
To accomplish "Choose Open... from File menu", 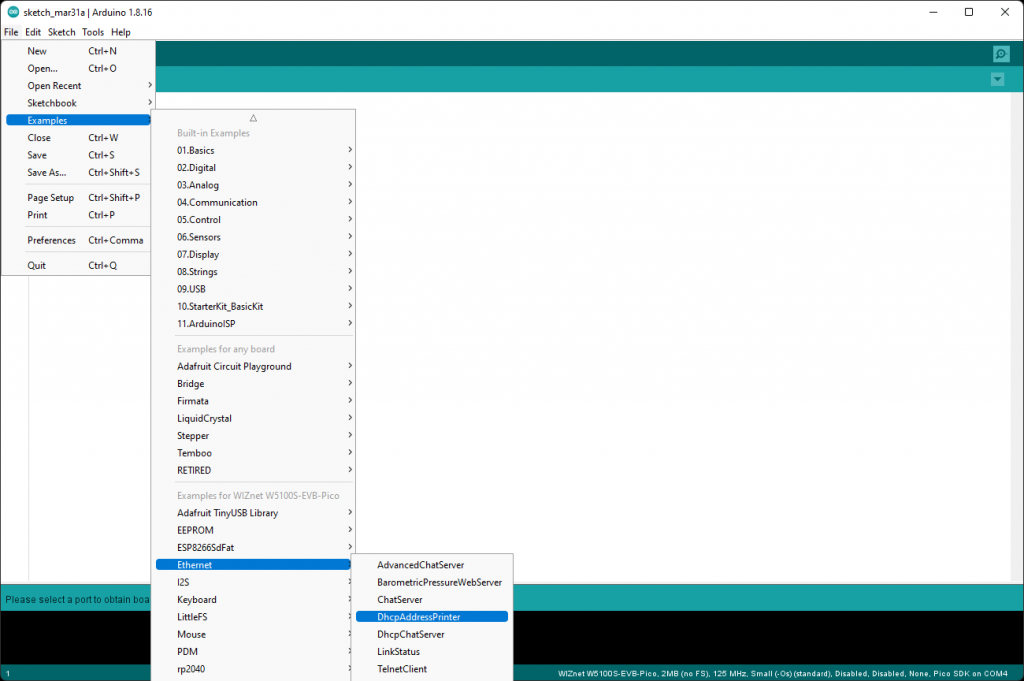I will tap(78, 69).
